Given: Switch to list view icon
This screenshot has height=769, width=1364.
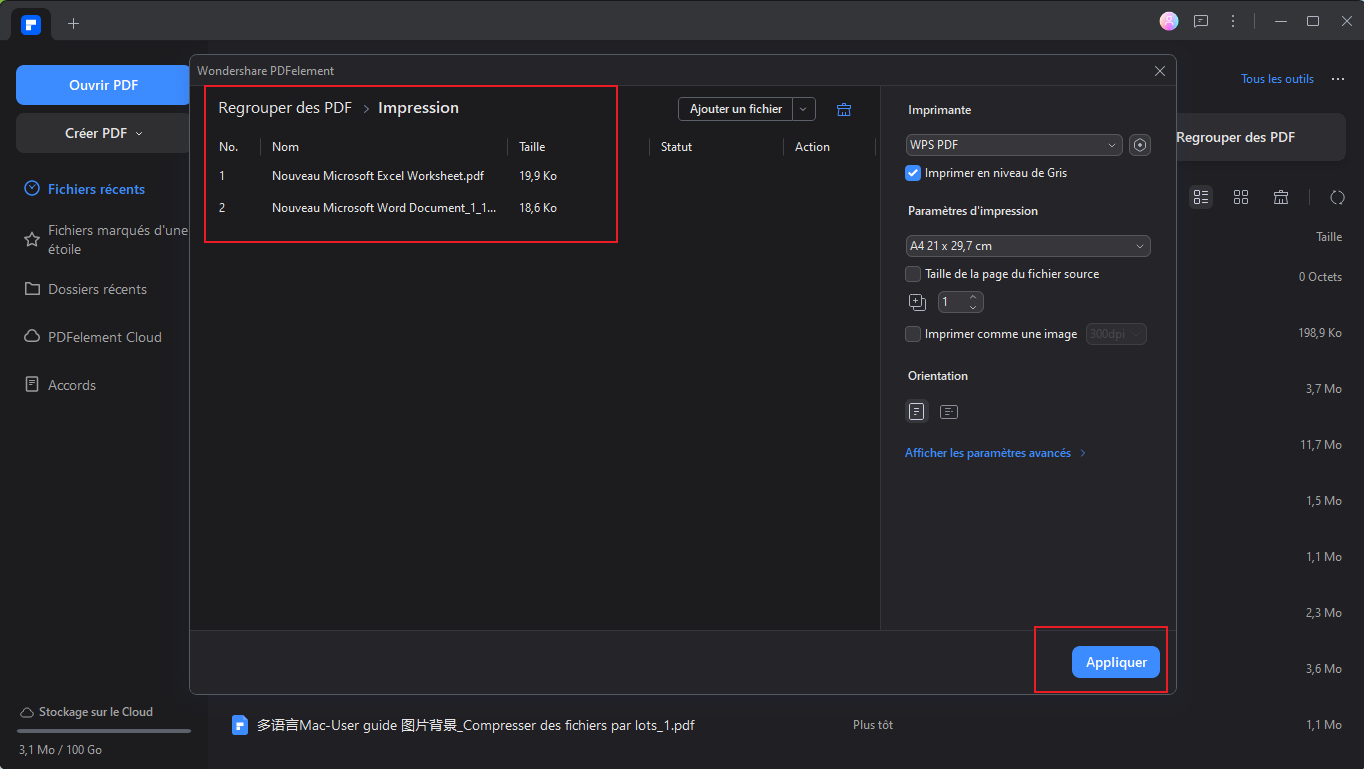Looking at the screenshot, I should coord(1201,197).
